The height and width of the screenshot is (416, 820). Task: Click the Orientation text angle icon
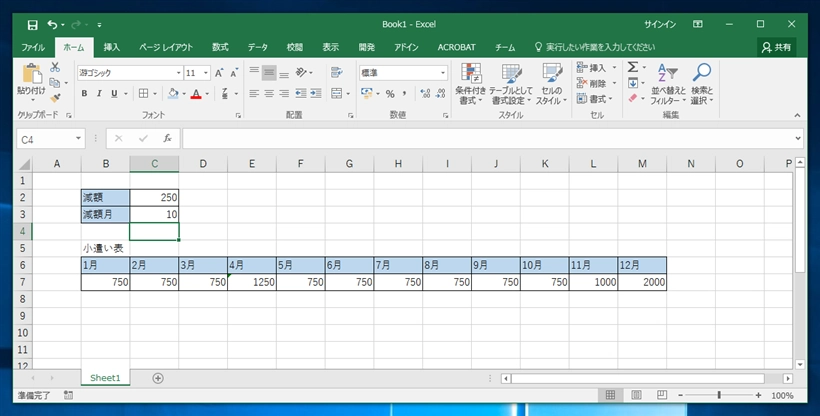[301, 72]
